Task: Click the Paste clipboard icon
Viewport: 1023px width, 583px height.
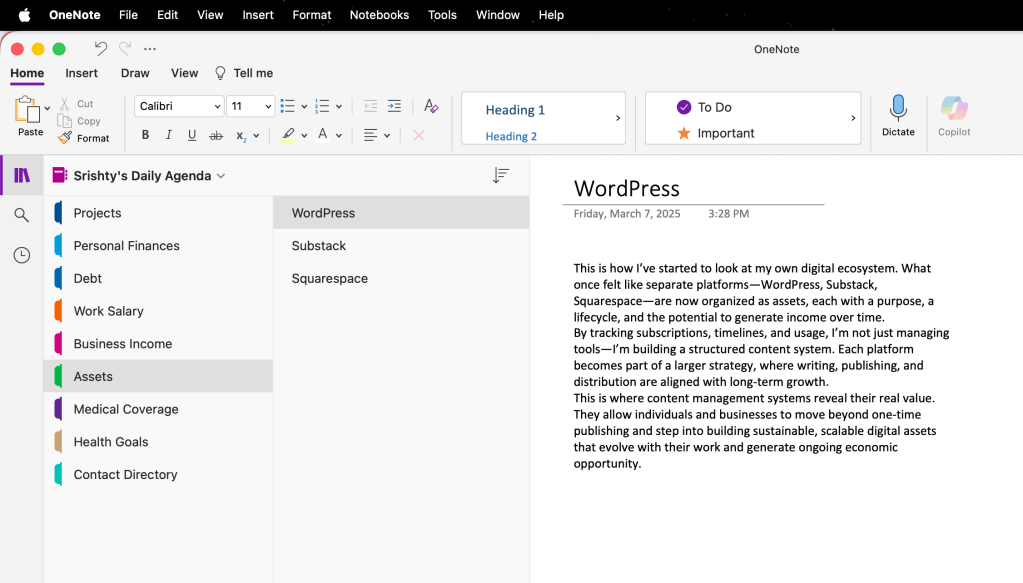Action: pos(27,110)
